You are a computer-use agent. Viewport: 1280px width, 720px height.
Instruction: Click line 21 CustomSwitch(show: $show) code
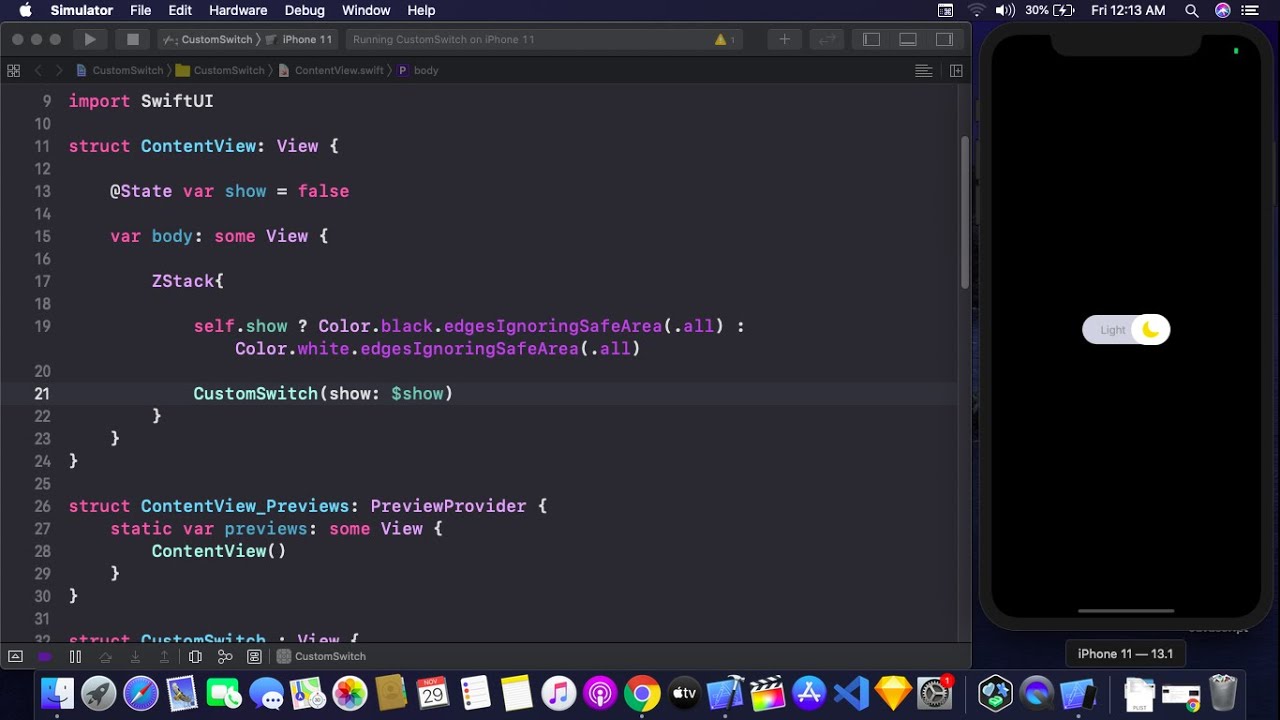click(323, 394)
